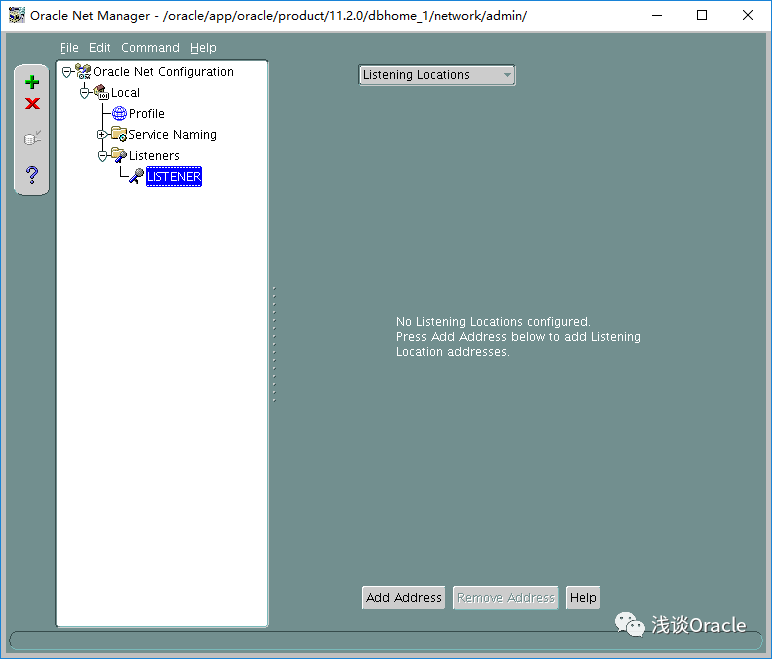Select the Local tree label

126,93
